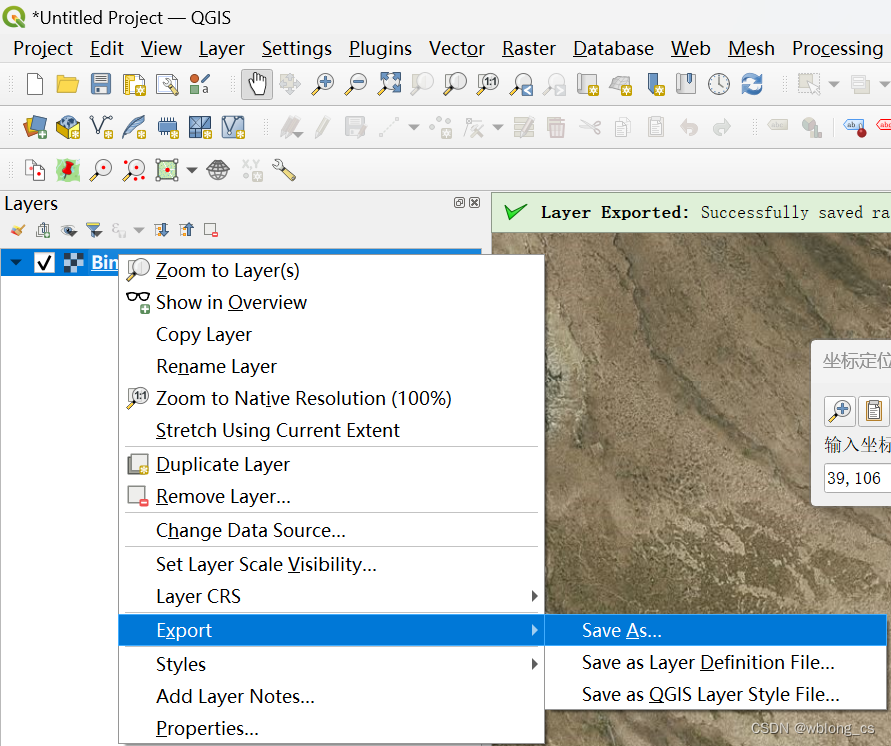Save the current QGIS project
The image size is (891, 746).
(x=100, y=84)
